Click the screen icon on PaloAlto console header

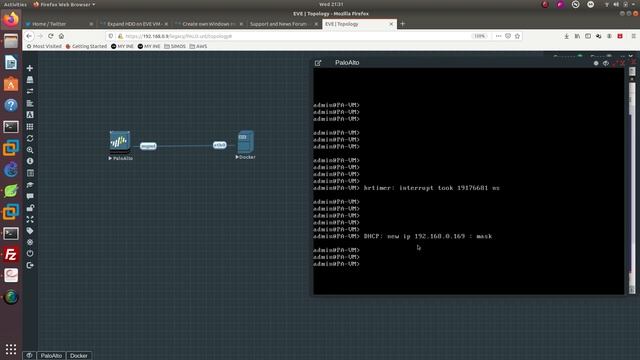point(606,63)
